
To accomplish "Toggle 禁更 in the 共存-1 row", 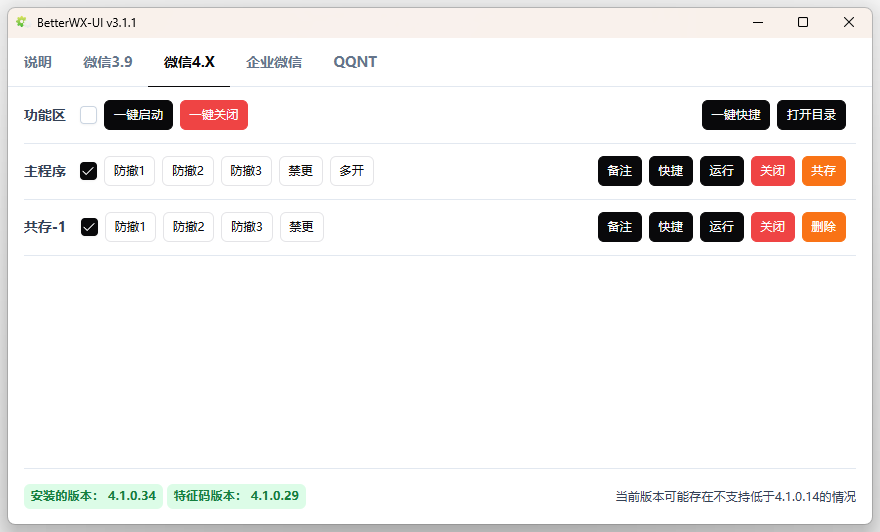I will (x=302, y=227).
